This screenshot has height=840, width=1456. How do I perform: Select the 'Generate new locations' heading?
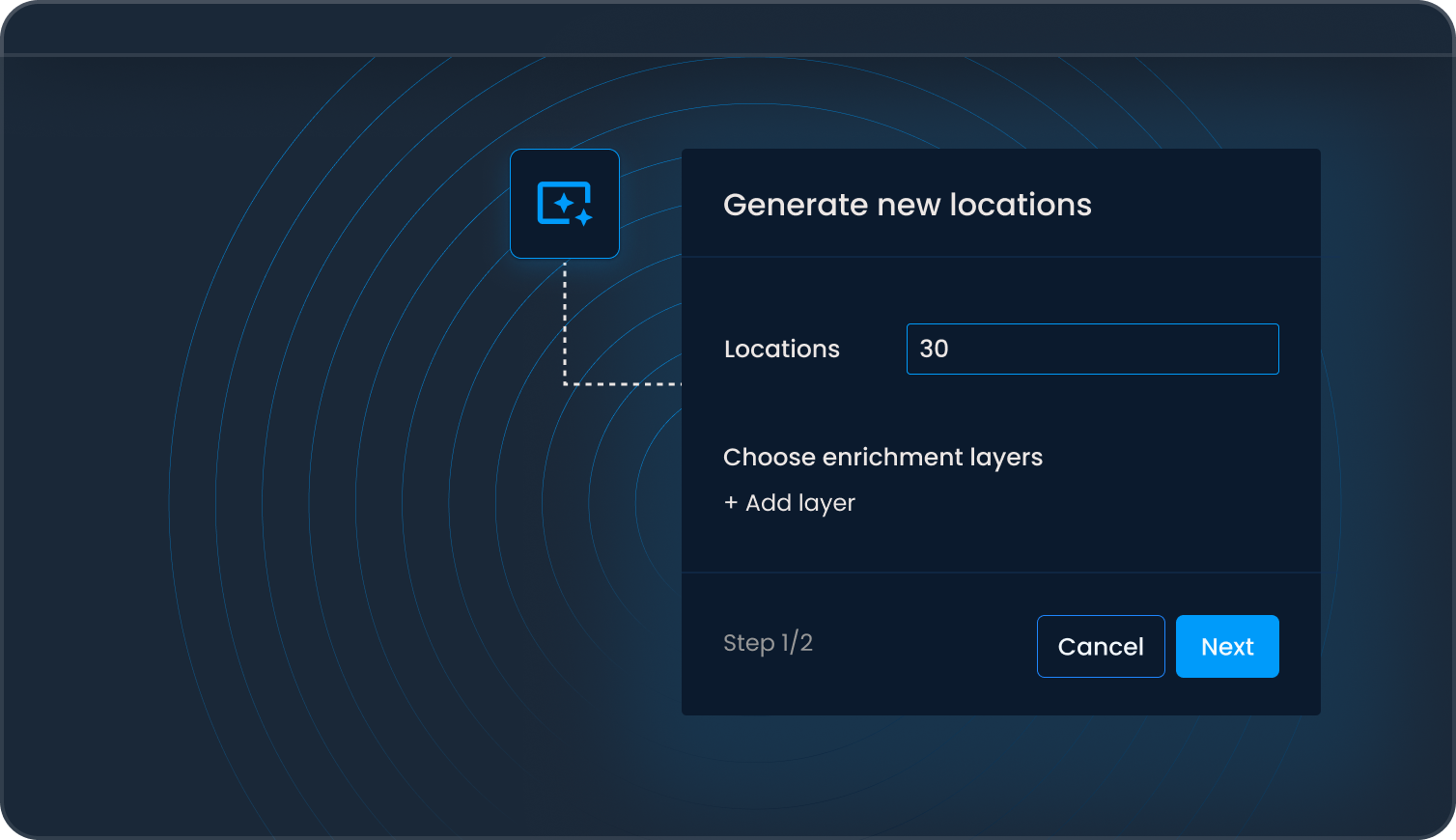pos(908,205)
